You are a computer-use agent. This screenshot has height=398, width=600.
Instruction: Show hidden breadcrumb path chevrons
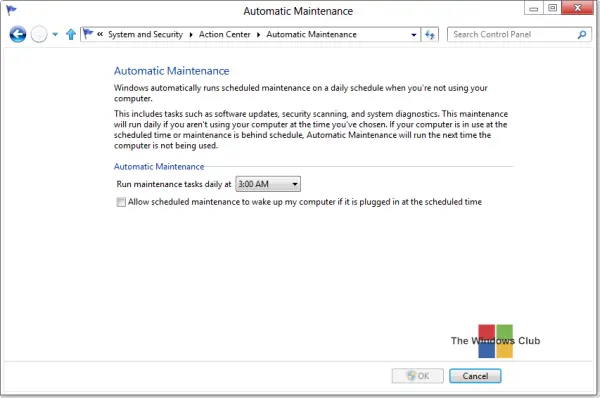click(x=100, y=34)
